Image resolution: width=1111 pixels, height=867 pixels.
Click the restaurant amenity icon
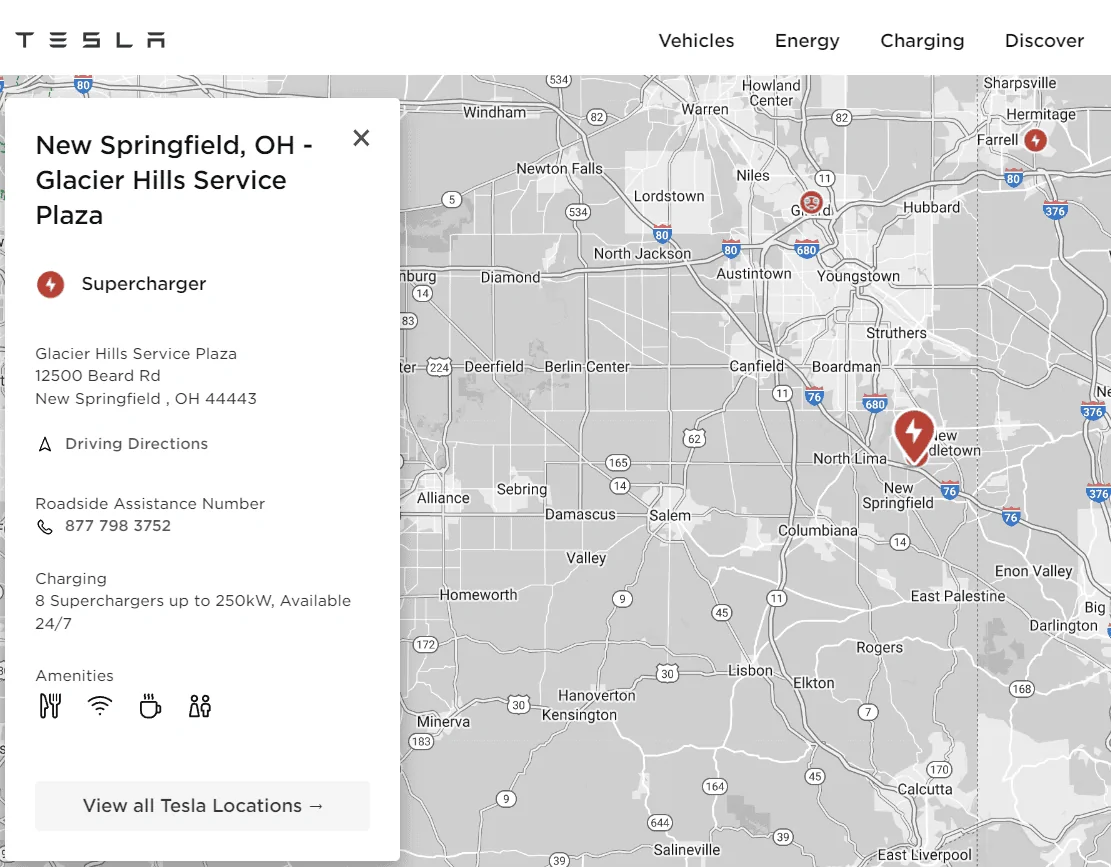49,706
